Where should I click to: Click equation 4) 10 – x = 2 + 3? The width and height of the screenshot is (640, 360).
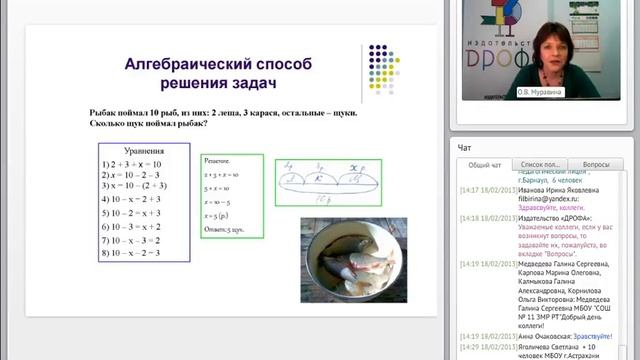pos(131,199)
